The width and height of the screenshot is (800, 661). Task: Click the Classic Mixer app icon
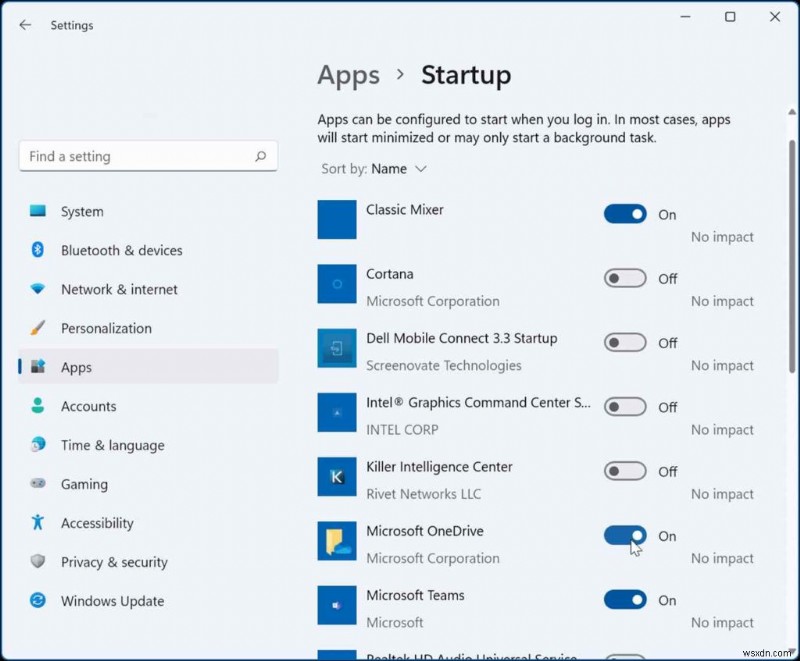[x=336, y=220]
